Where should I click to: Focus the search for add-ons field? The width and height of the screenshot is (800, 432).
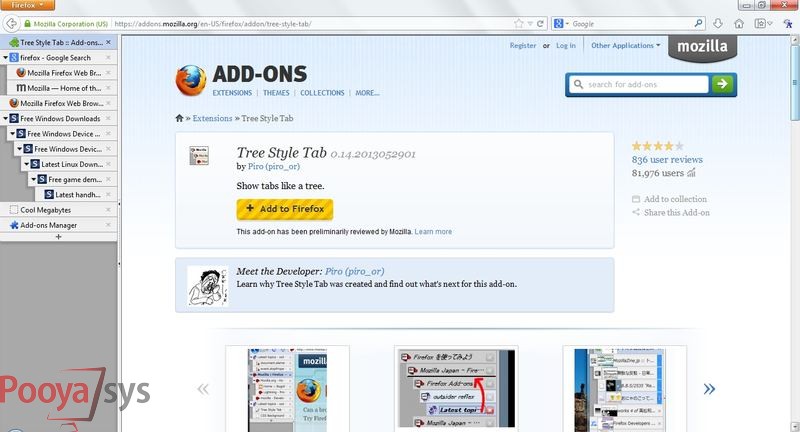[x=638, y=84]
